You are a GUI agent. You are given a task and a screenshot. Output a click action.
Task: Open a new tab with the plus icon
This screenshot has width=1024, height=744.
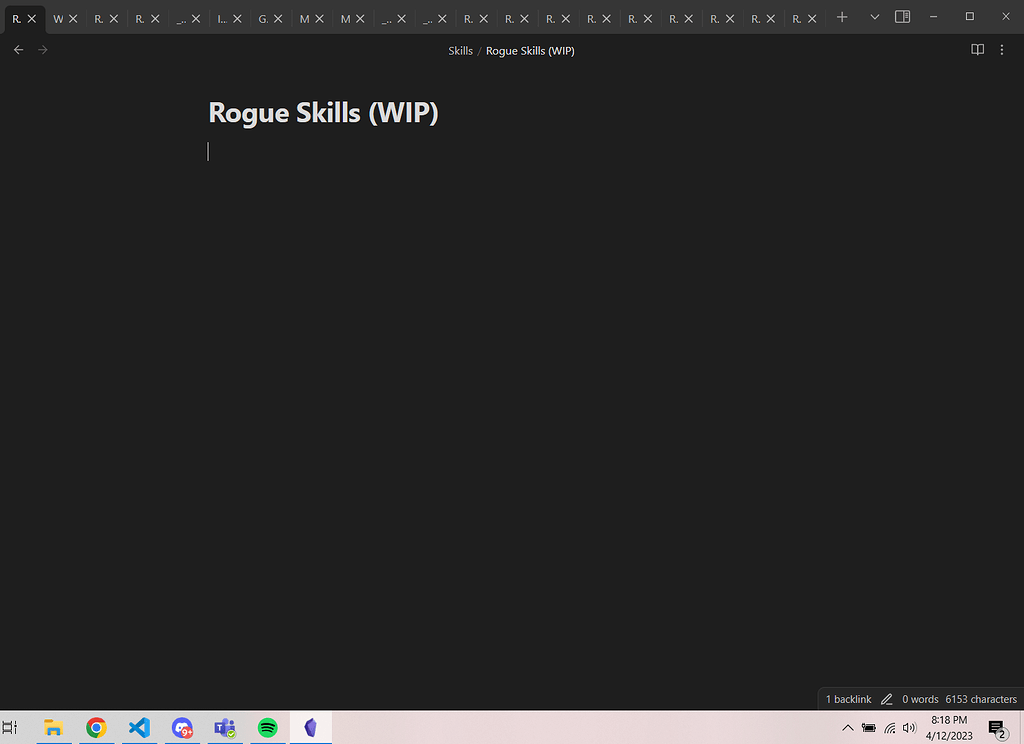(842, 18)
